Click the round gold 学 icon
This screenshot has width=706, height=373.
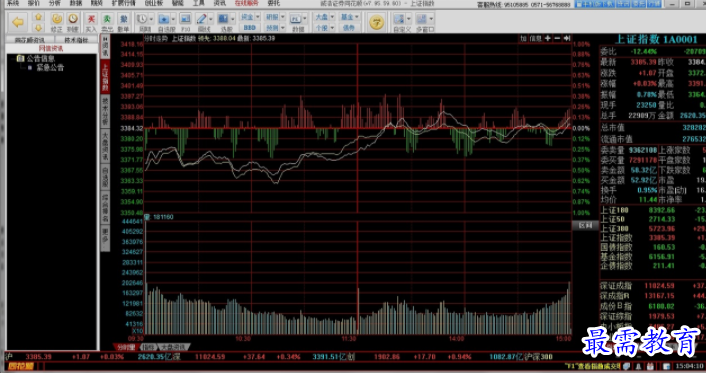click(376, 23)
